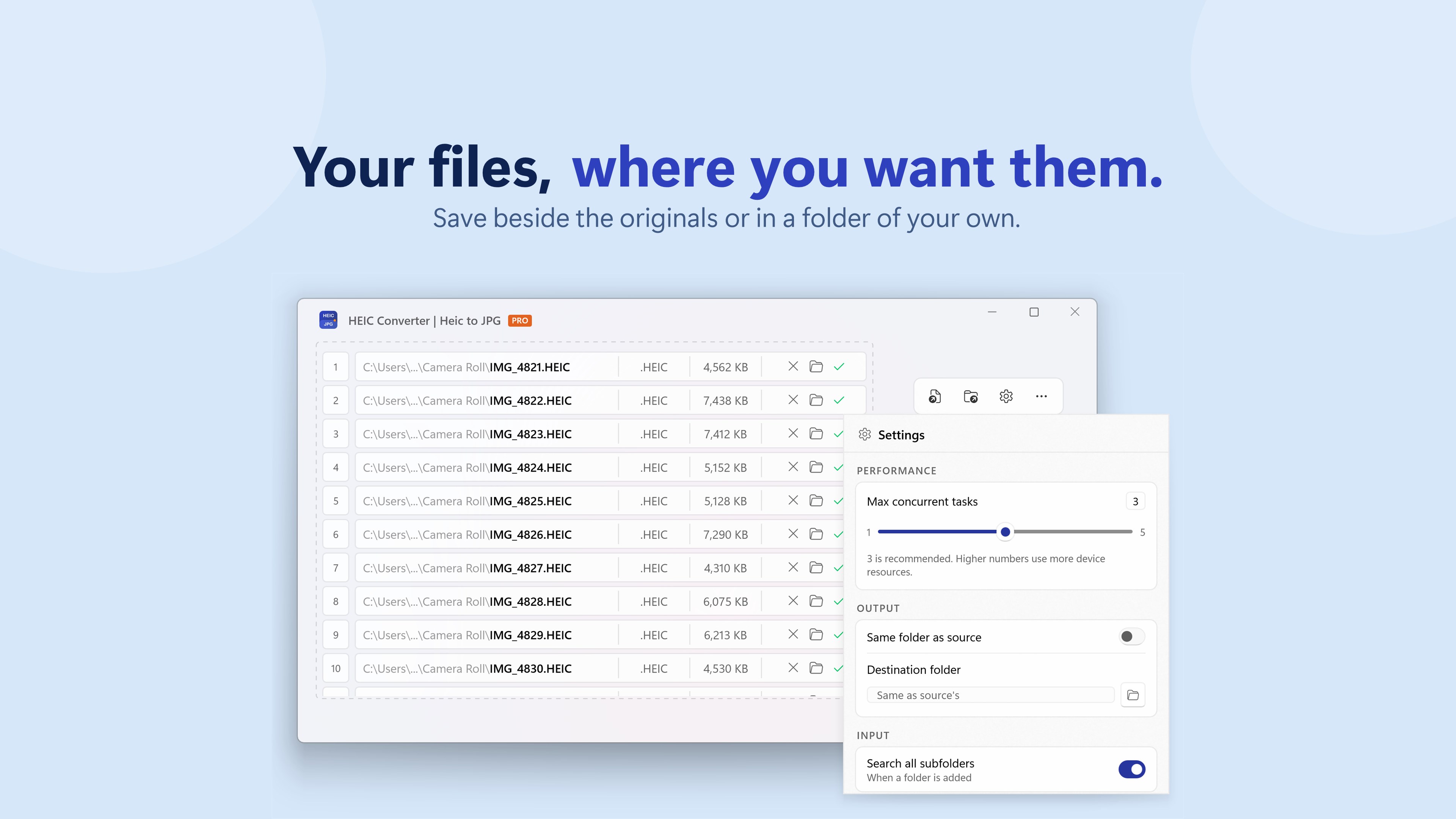Maximize the HEIC Converter window
1456x819 pixels.
pos(1034,312)
